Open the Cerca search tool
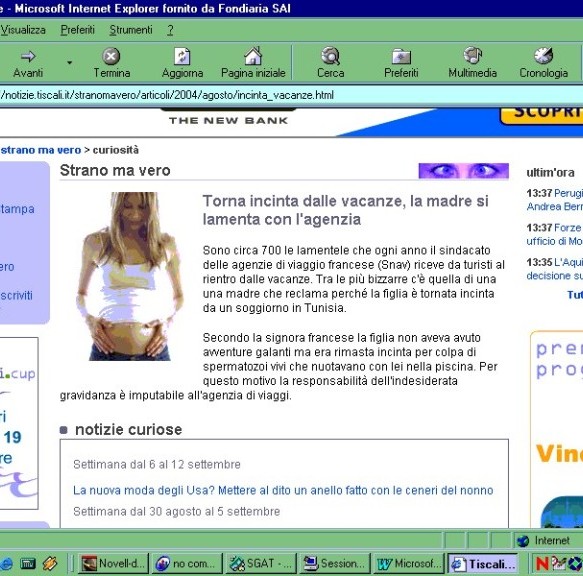This screenshot has height=576, width=583. click(x=330, y=56)
